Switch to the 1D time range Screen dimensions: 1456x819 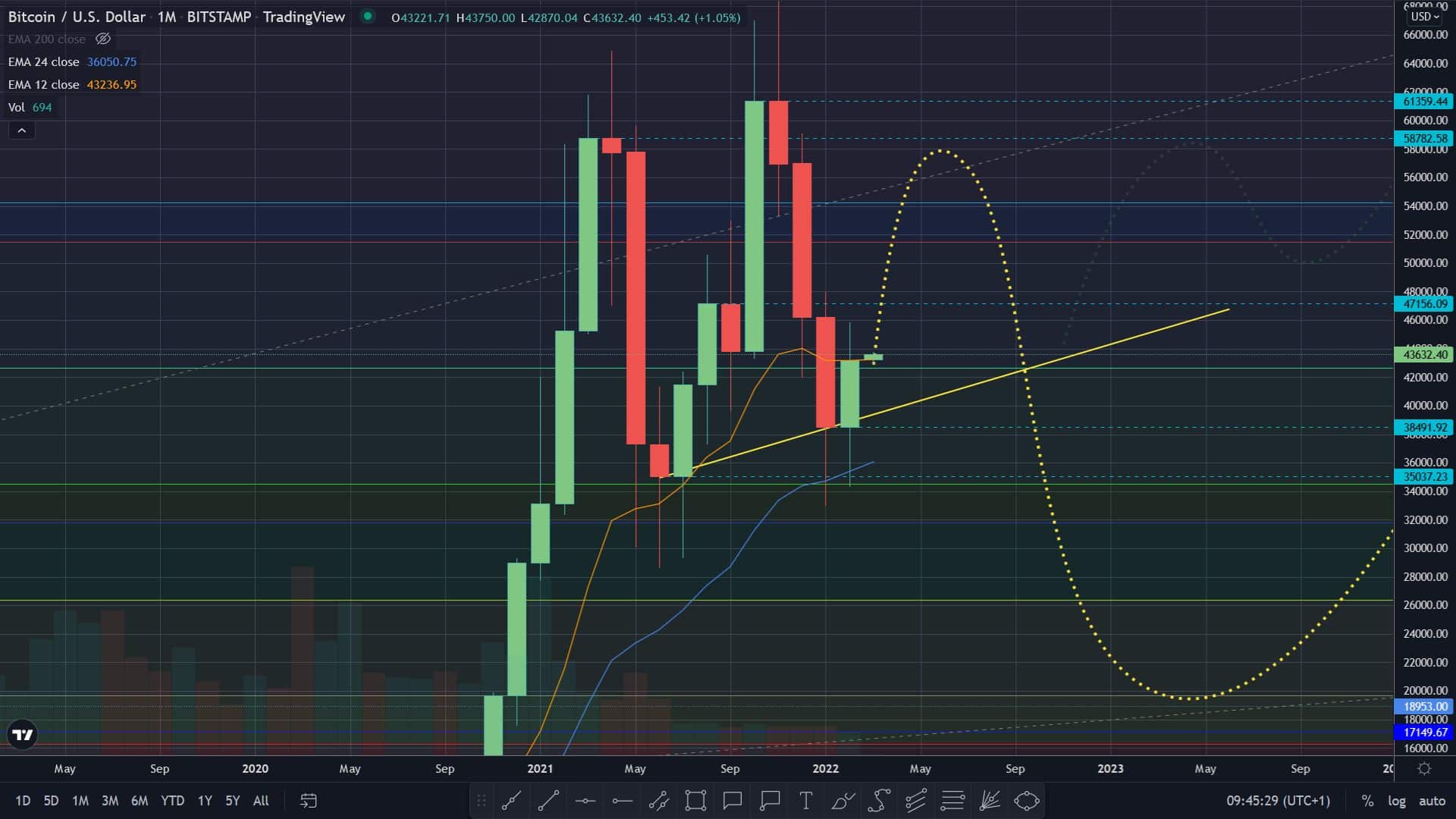click(x=24, y=801)
